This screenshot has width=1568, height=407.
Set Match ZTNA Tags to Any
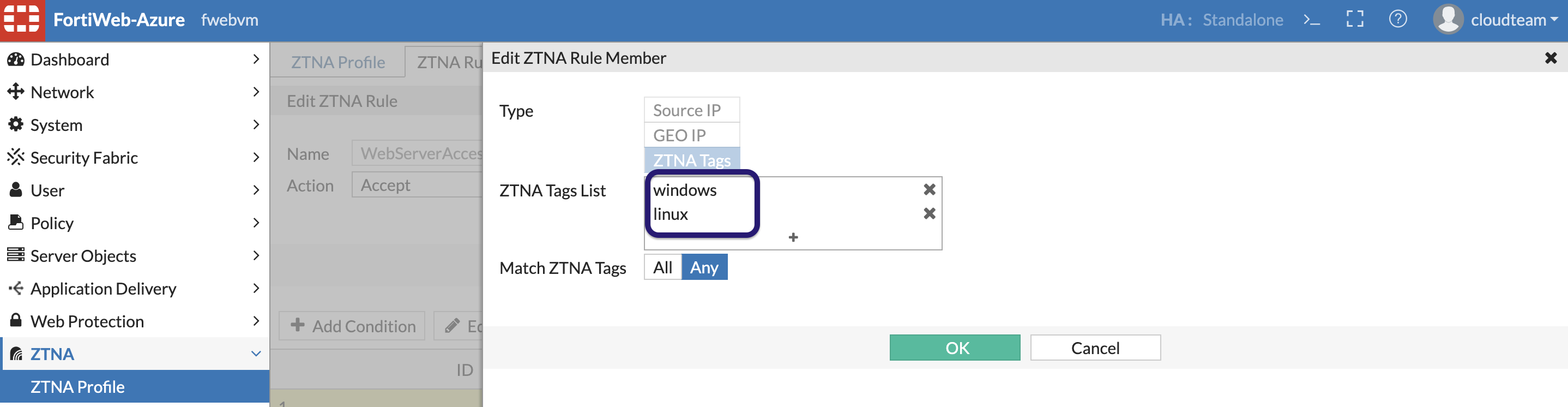704,267
